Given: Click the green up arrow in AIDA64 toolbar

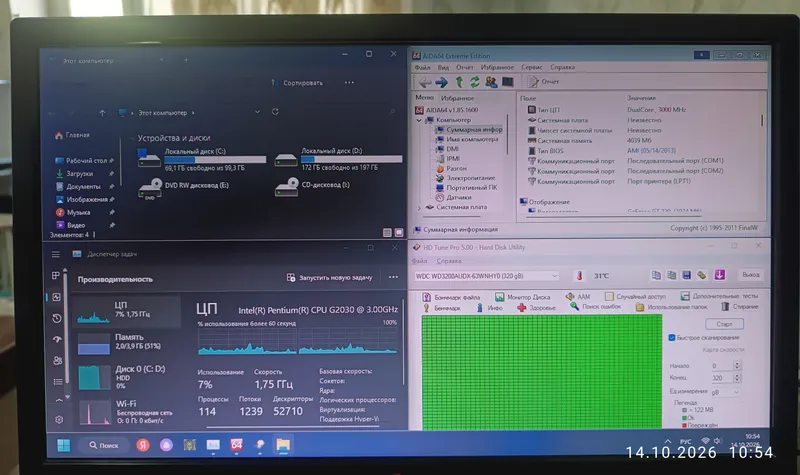Looking at the screenshot, I should coord(459,82).
